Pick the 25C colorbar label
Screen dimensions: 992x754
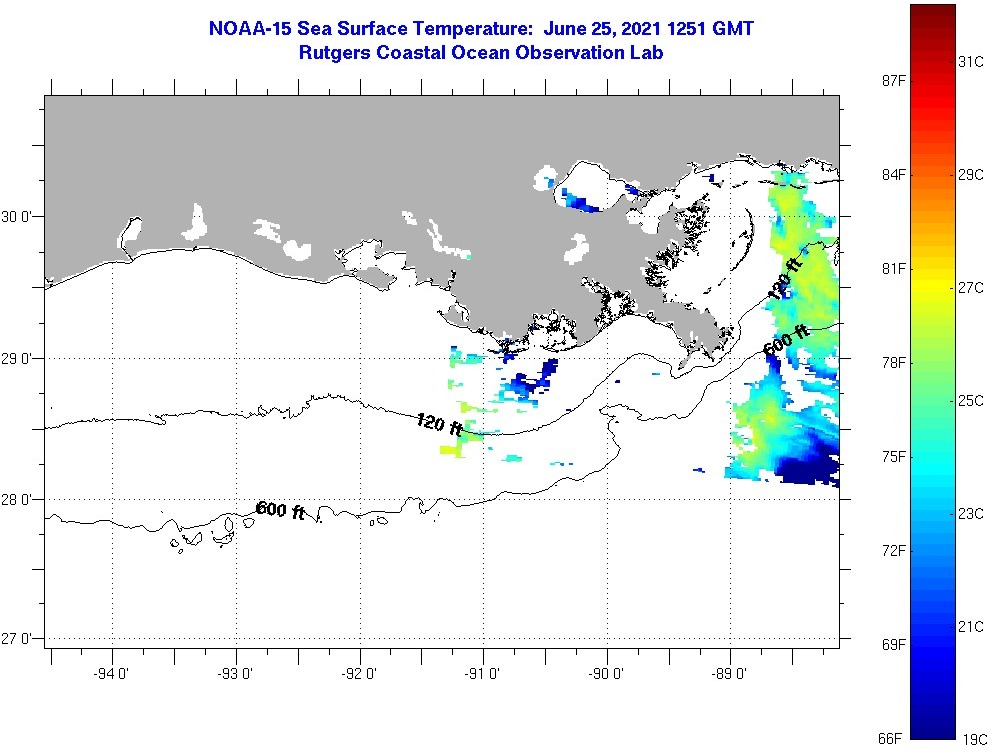coord(970,400)
